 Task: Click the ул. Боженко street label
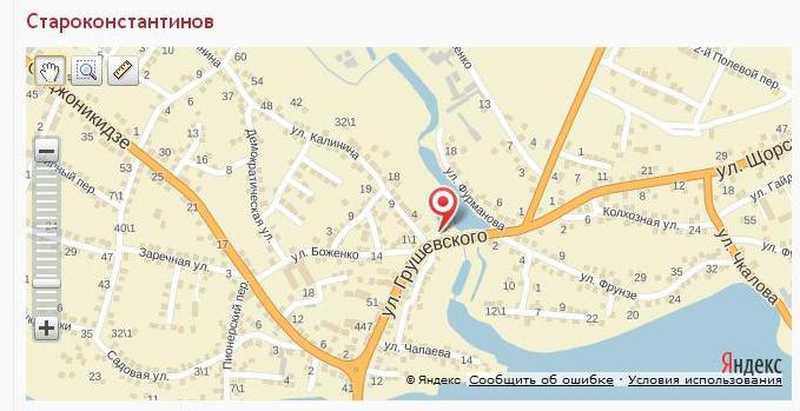[324, 255]
